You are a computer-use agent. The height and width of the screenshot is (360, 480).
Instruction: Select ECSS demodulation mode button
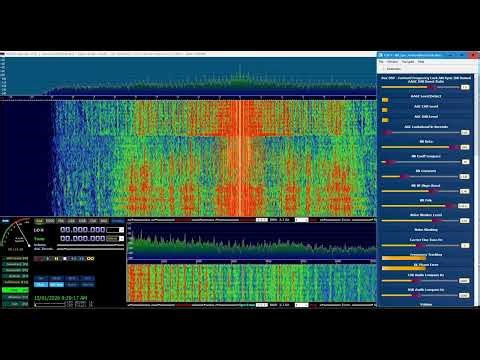pyautogui.click(x=50, y=221)
